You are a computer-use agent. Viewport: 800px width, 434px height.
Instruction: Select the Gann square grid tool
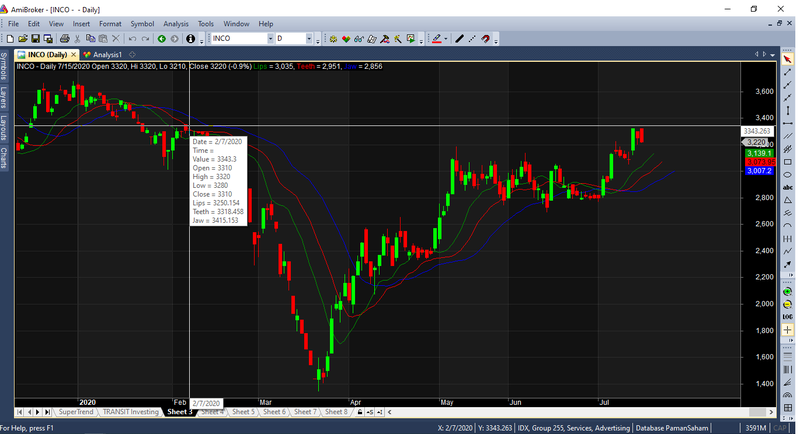click(x=788, y=407)
